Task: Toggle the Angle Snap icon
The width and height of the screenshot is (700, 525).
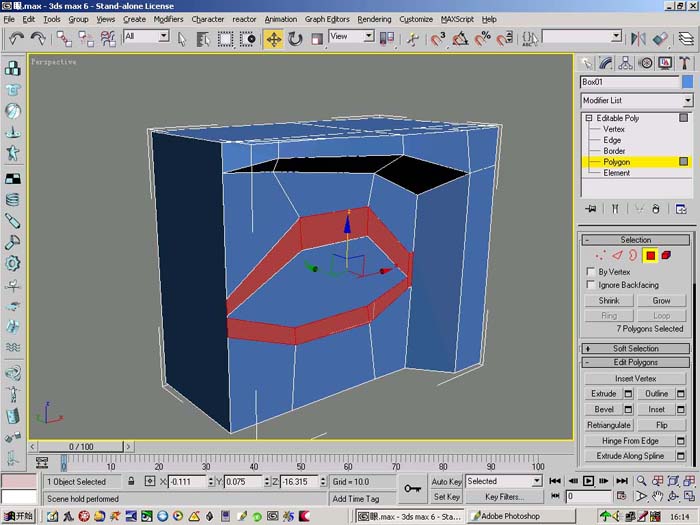Action: point(460,39)
